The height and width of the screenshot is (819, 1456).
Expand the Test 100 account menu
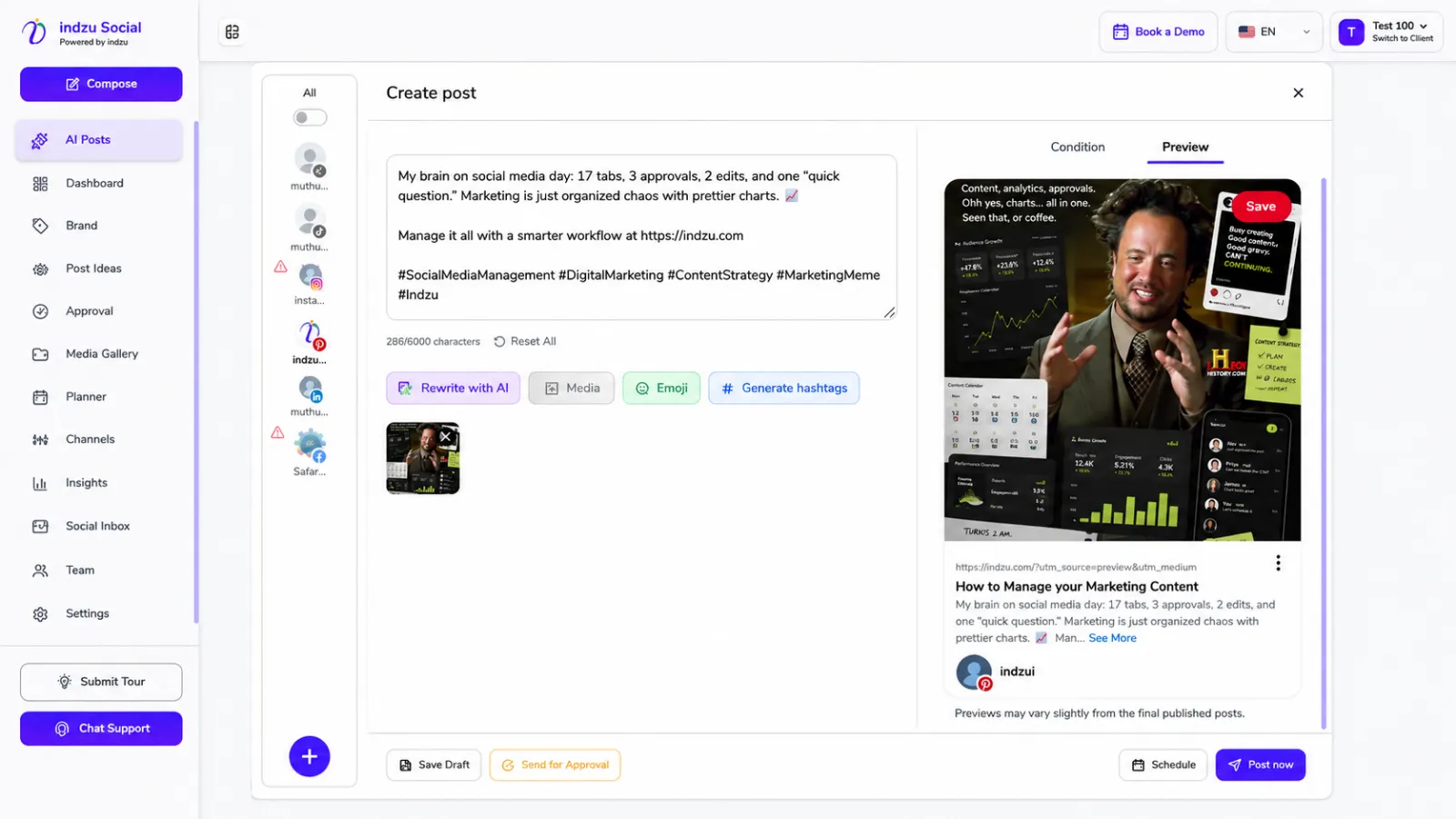click(1387, 32)
